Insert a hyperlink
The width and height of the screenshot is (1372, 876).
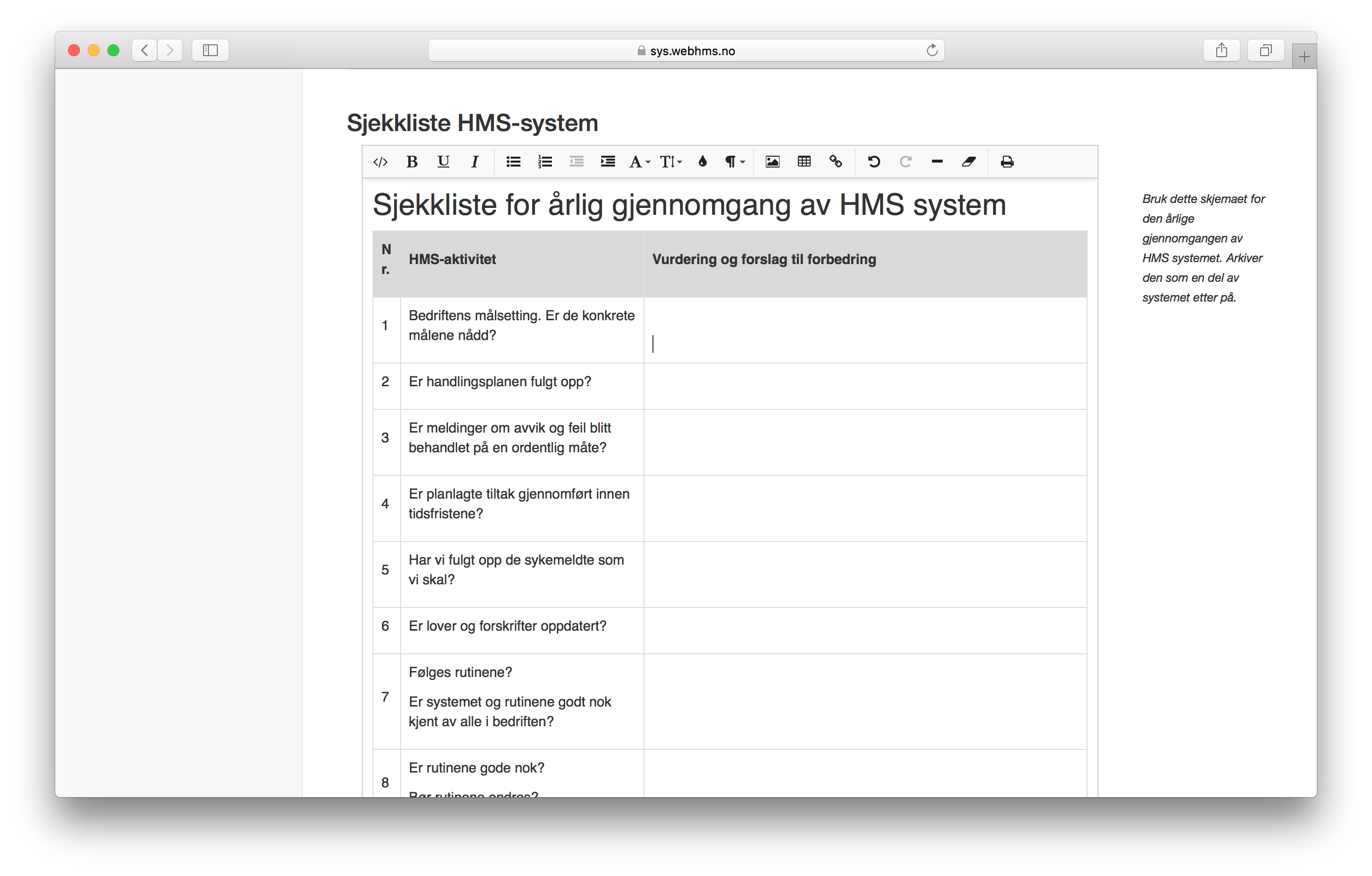836,162
